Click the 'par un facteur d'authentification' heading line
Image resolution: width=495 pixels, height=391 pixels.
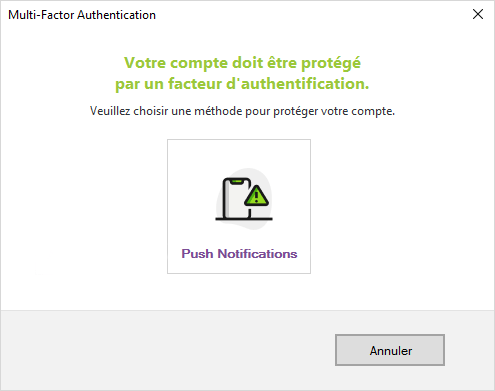click(242, 84)
